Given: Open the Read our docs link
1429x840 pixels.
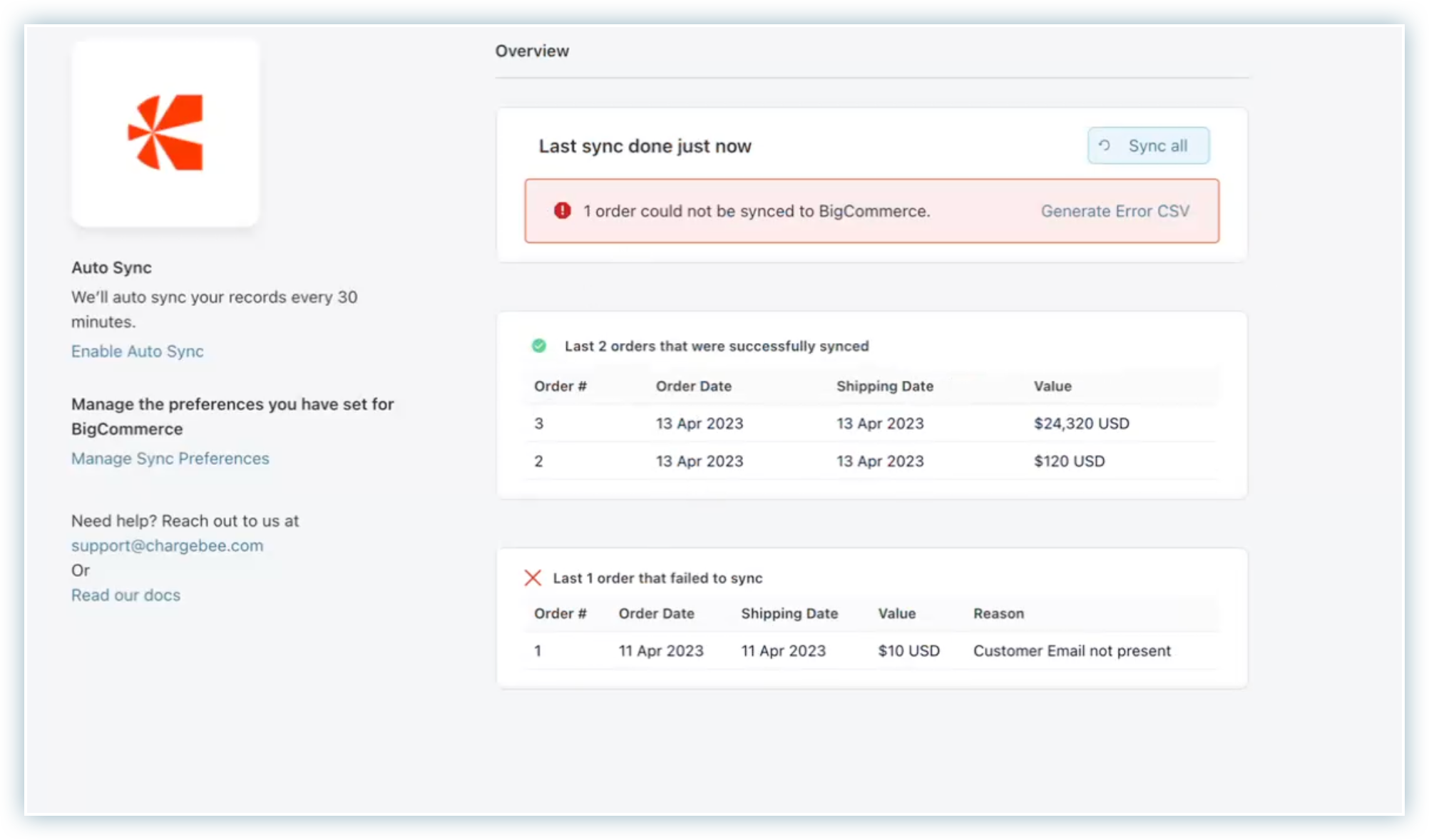Looking at the screenshot, I should pos(126,595).
